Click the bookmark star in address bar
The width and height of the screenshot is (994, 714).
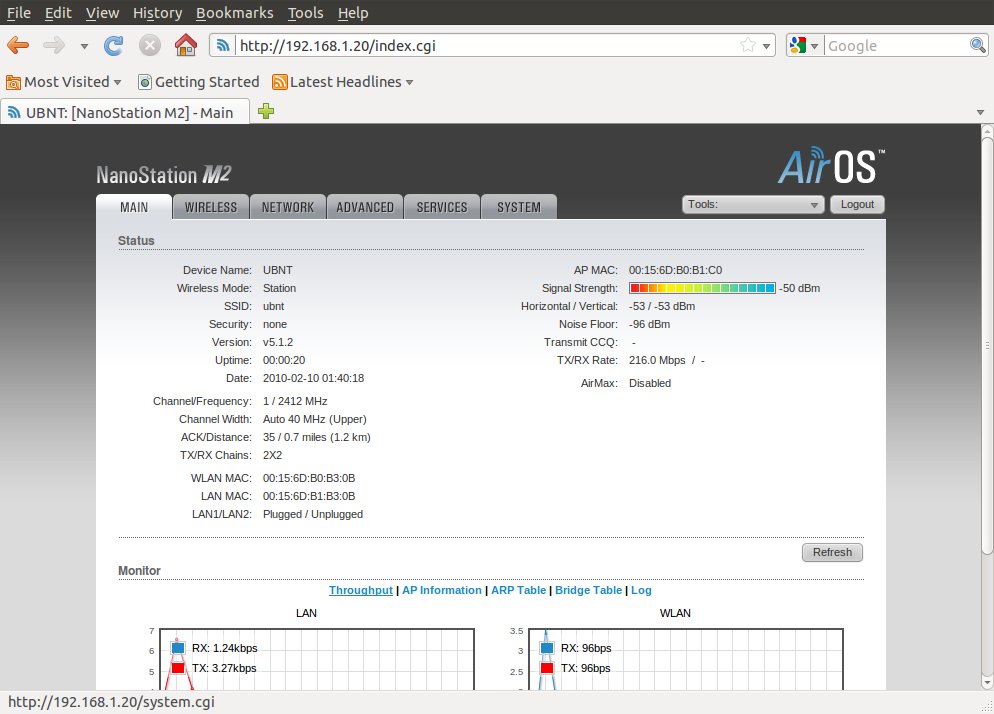tap(747, 45)
